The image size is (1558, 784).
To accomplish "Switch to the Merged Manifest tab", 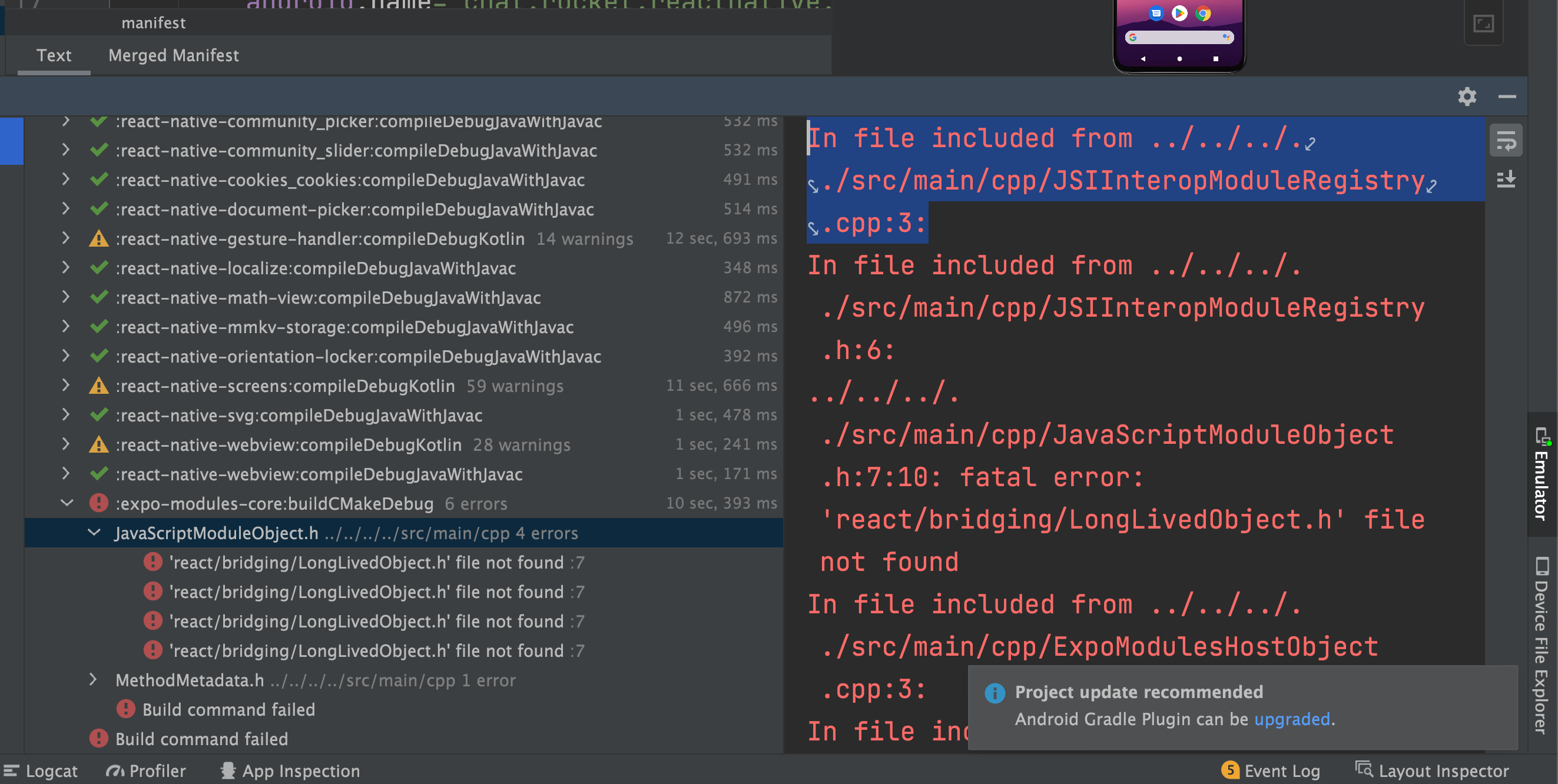I will pos(173,55).
